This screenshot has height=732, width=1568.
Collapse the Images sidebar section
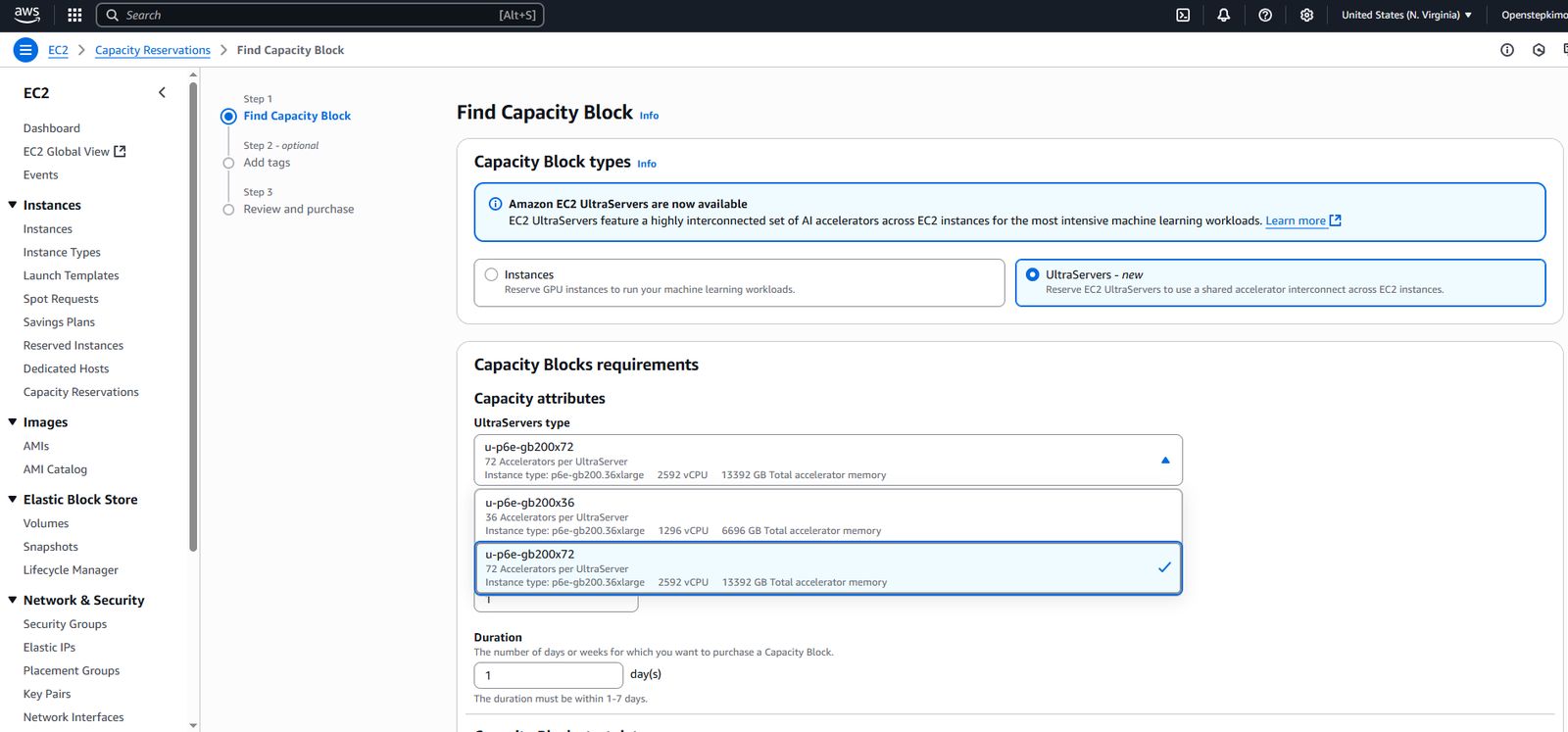tap(13, 422)
